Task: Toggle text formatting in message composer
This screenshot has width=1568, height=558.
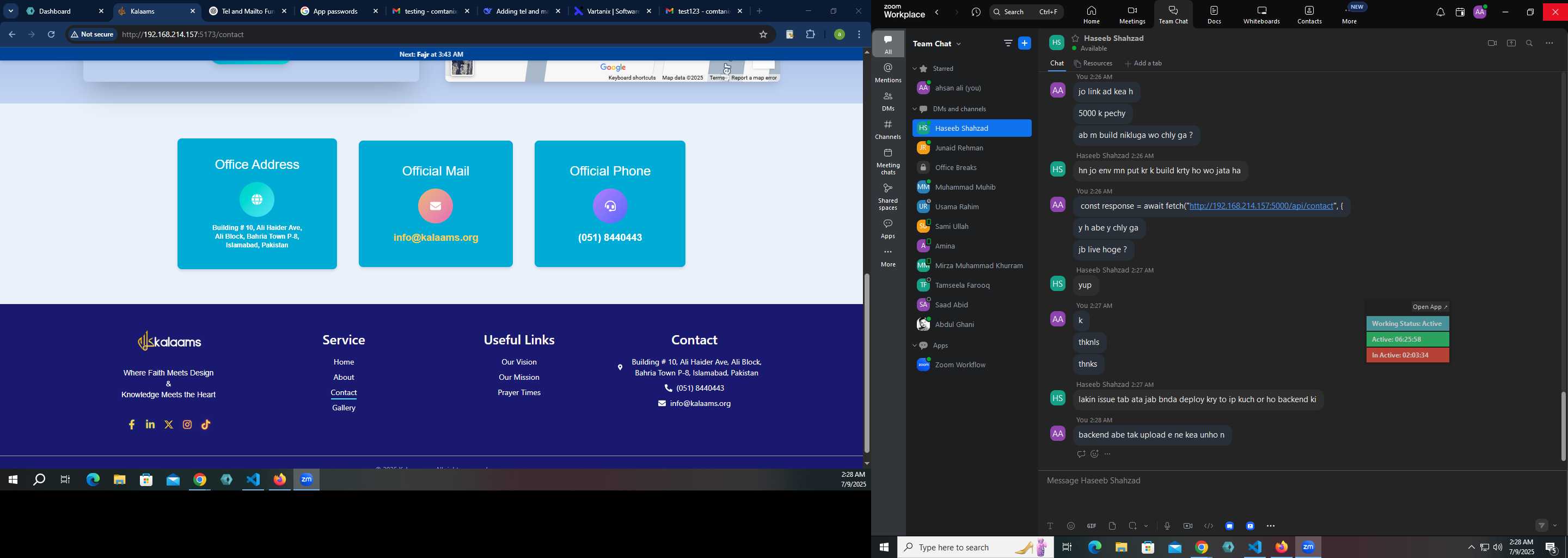Action: point(1050,526)
